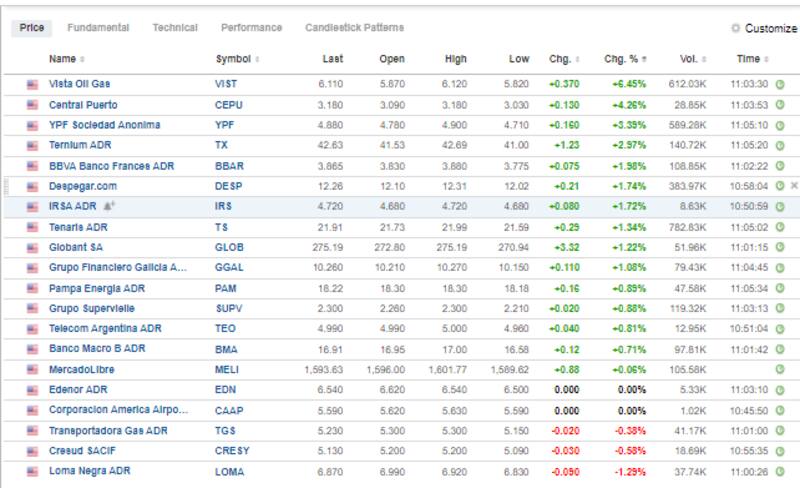This screenshot has height=488, width=800.
Task: Click the drag handle left of Despegar.com row
Action: (x=7, y=186)
